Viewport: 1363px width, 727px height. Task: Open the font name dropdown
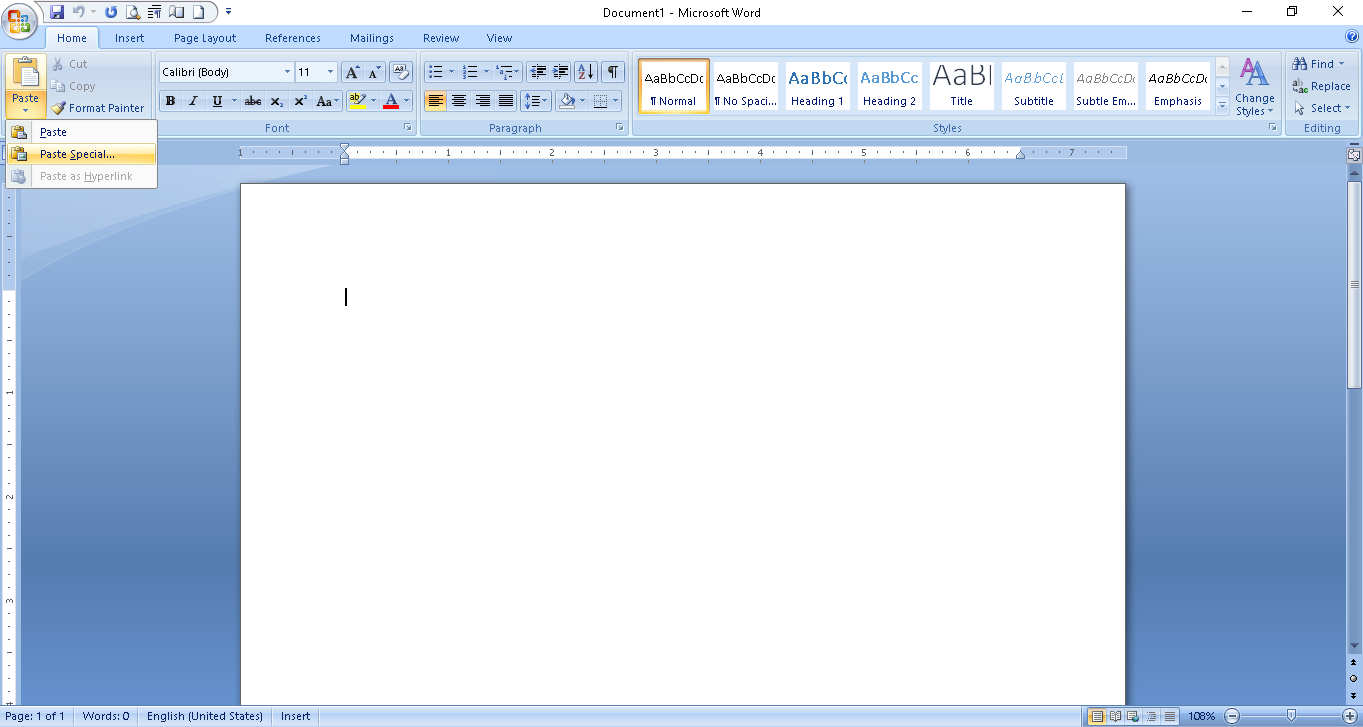click(x=287, y=72)
